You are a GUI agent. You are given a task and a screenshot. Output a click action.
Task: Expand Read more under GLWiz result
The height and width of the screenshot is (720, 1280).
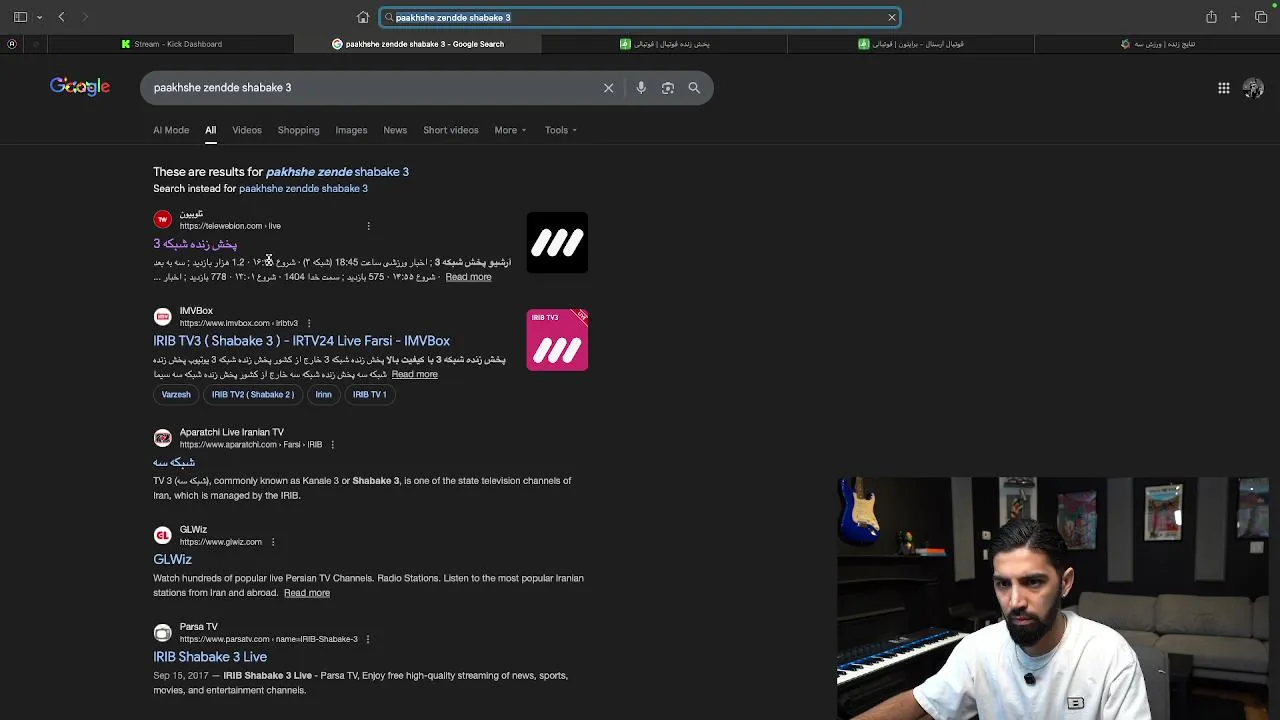tap(307, 593)
